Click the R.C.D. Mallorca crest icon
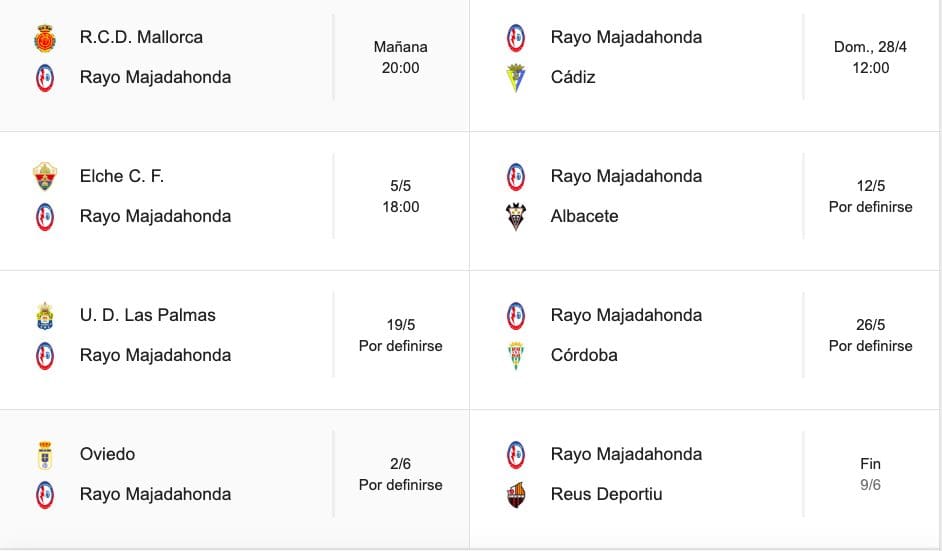 (45, 38)
